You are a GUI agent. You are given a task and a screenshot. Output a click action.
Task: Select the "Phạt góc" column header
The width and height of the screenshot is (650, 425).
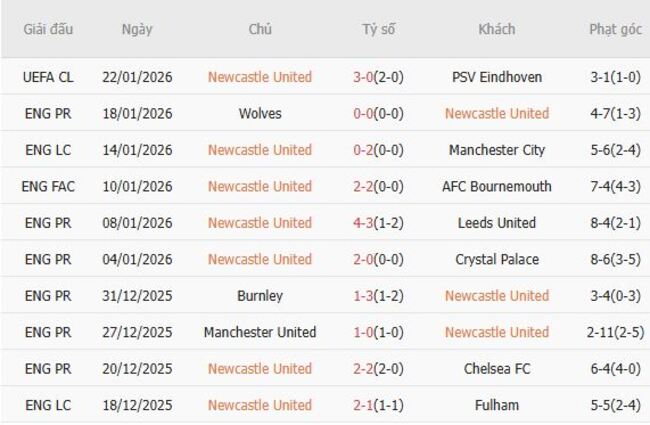click(x=615, y=29)
